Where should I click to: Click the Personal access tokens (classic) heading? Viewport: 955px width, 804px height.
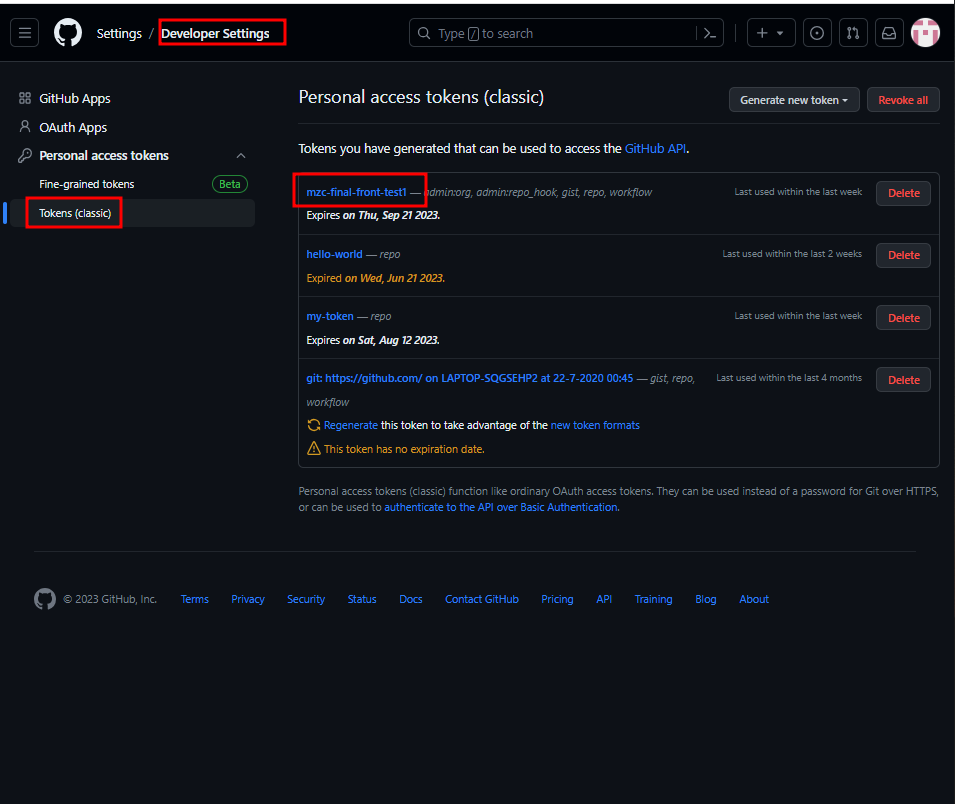pyautogui.click(x=421, y=97)
